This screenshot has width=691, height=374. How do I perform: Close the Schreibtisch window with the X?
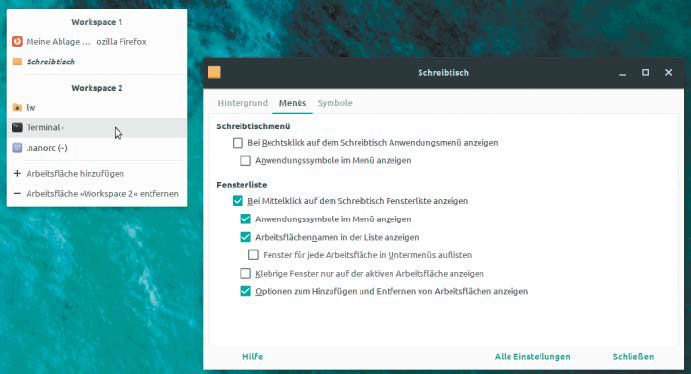(669, 73)
